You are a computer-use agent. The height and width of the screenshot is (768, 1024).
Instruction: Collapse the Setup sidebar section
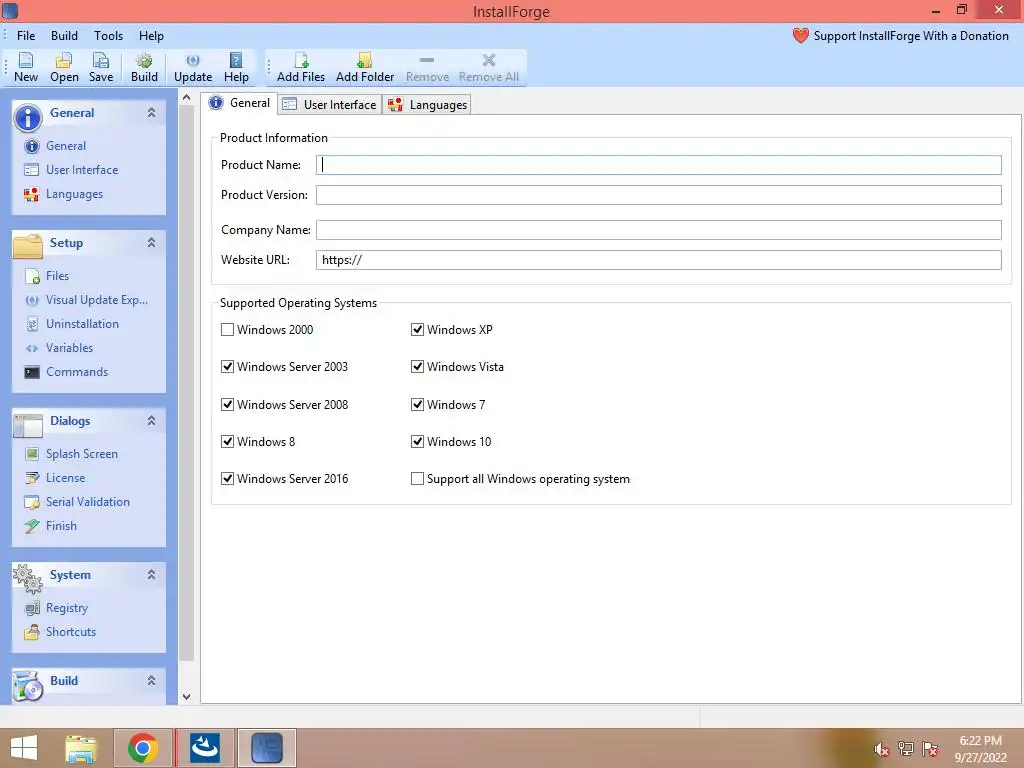pos(152,243)
